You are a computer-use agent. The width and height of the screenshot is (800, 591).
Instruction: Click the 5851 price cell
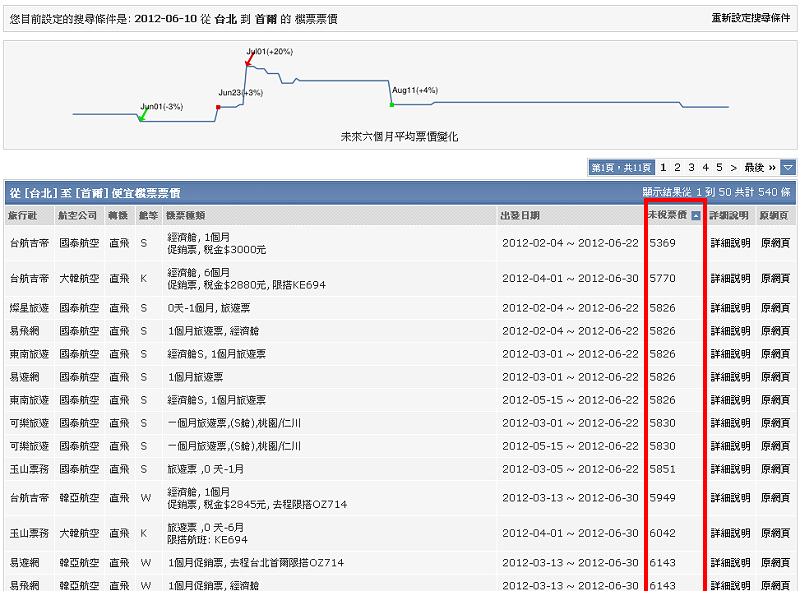[662, 469]
